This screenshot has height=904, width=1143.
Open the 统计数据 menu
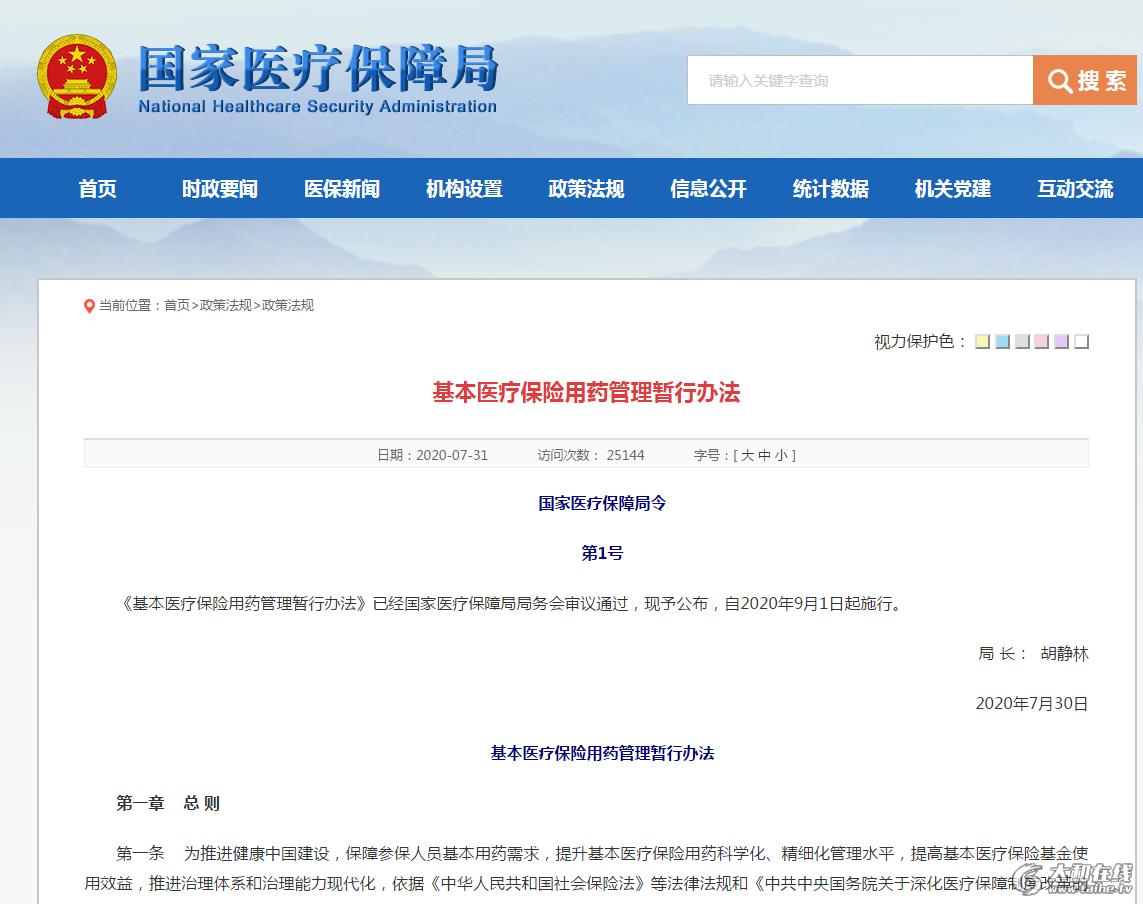coord(830,189)
